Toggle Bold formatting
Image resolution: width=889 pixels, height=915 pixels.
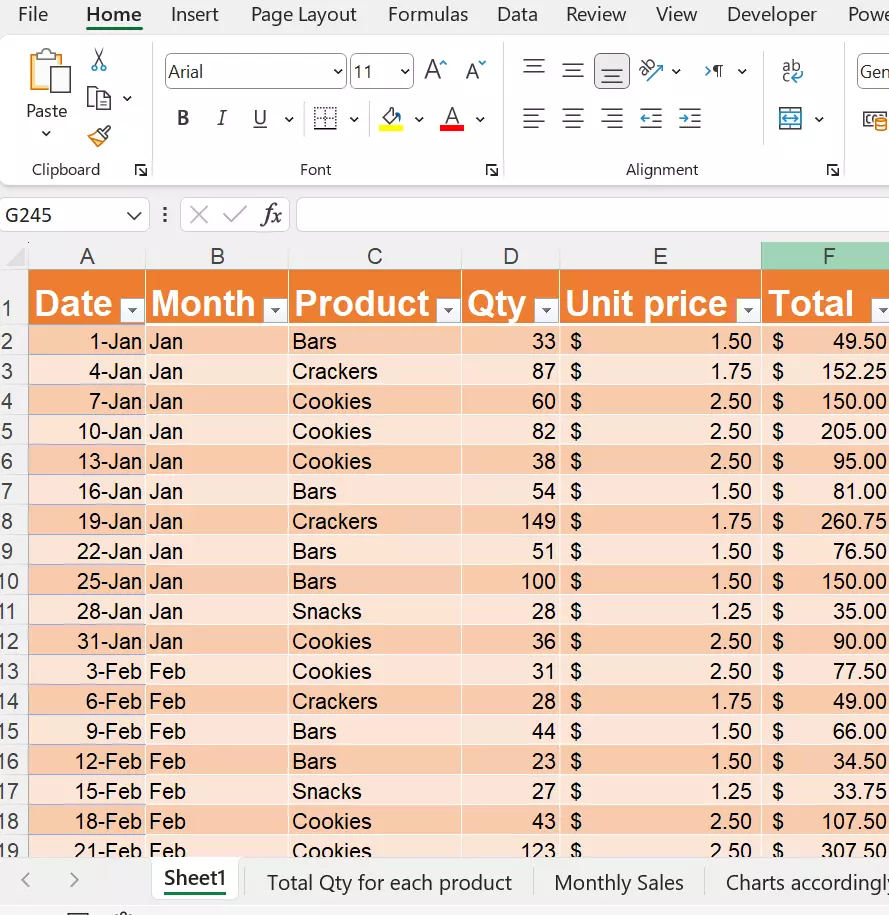pos(183,119)
